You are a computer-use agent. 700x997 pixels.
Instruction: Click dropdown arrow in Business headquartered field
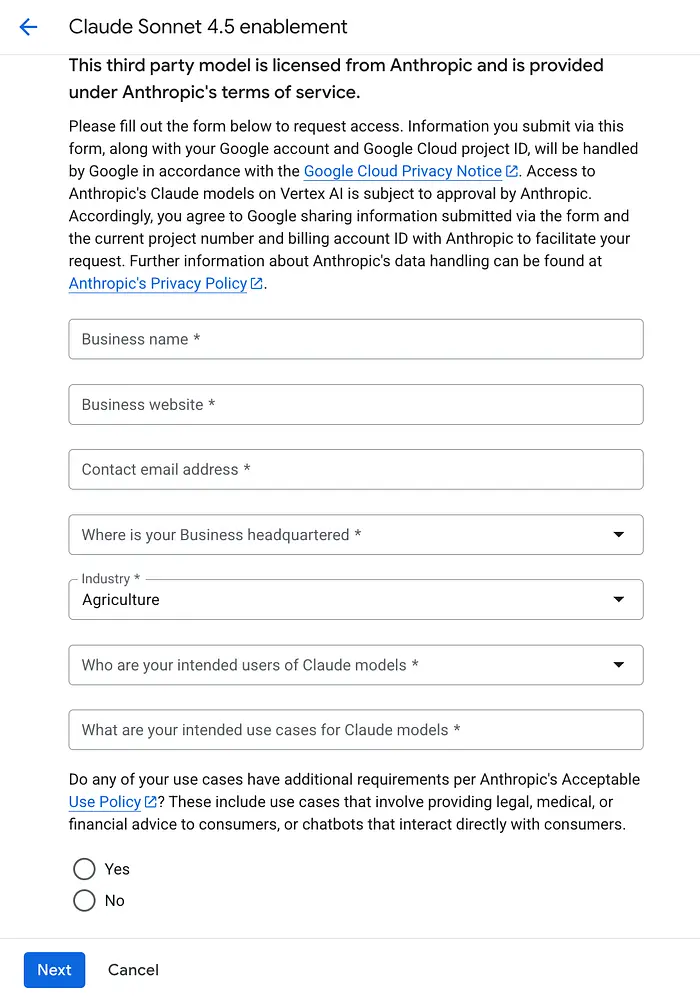619,535
